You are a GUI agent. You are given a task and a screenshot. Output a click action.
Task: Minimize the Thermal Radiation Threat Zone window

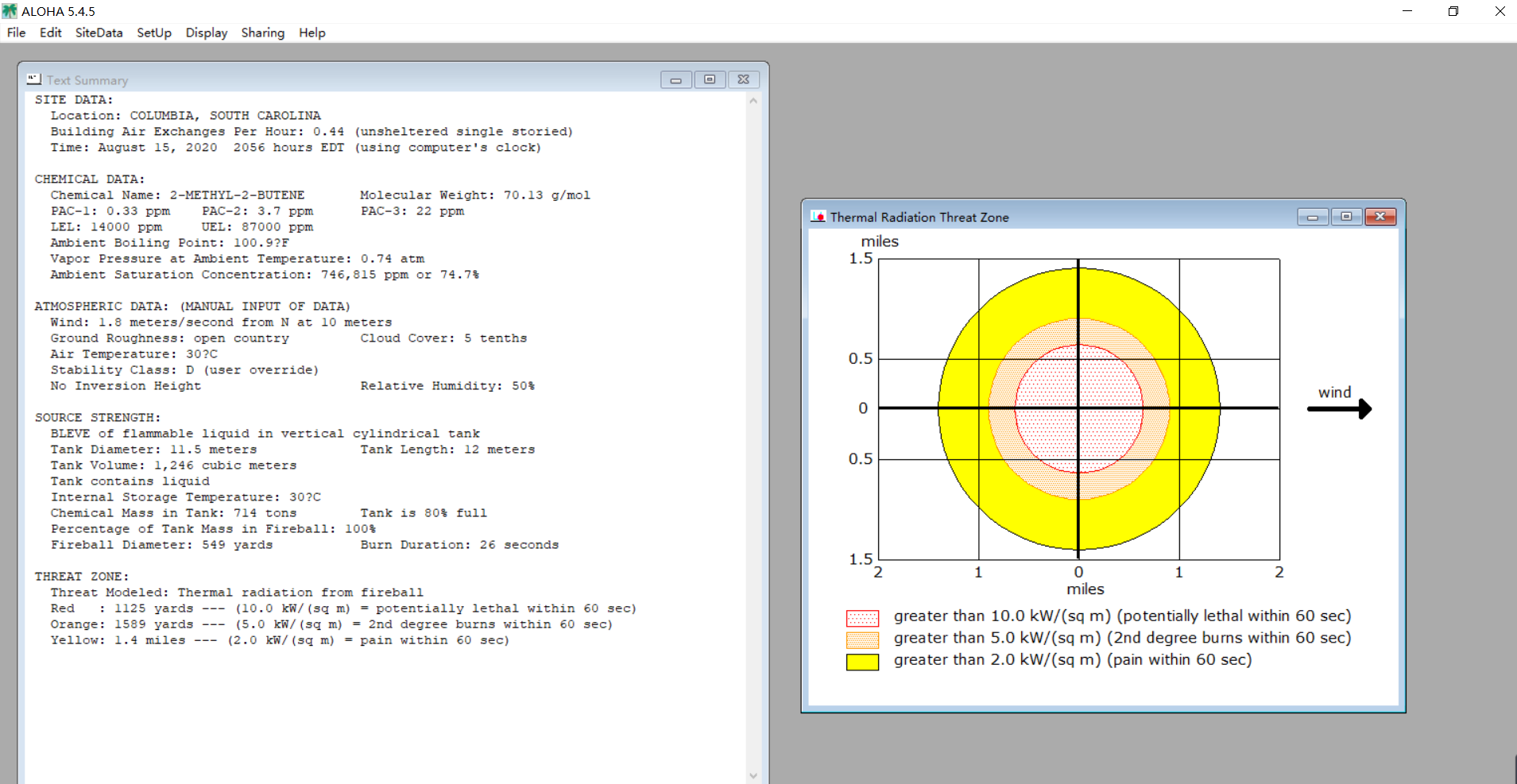(1313, 217)
